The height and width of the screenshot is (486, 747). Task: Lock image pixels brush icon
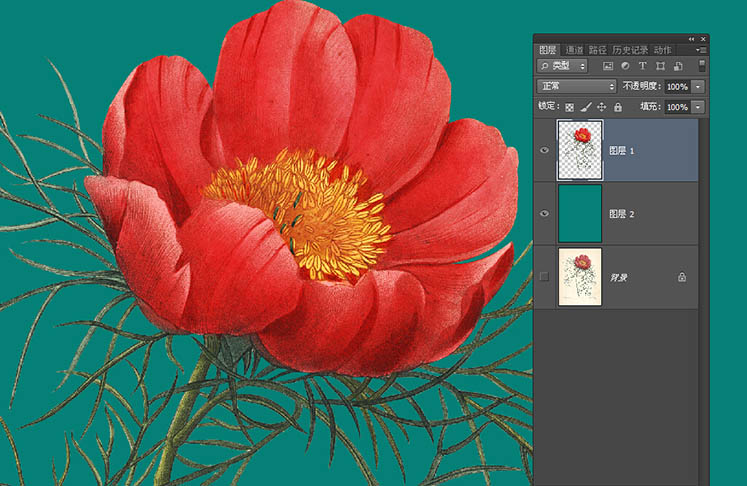pos(586,107)
